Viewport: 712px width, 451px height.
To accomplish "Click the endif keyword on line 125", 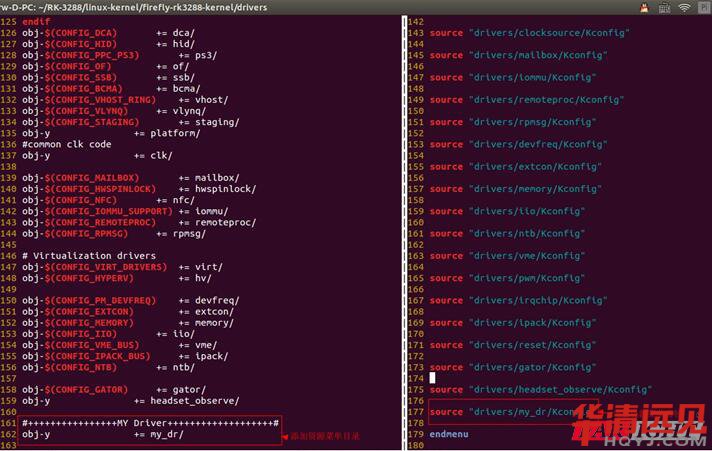I will pos(35,21).
